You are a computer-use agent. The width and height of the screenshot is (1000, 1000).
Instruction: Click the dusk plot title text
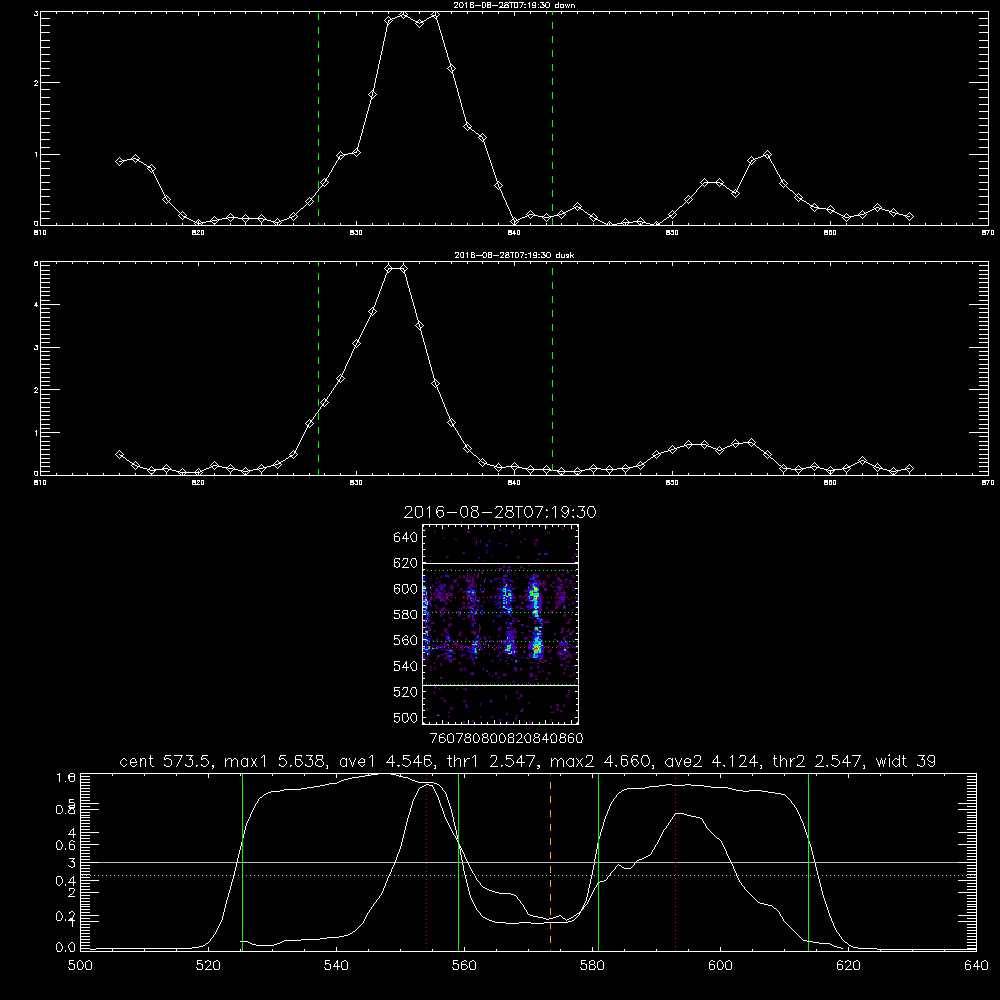tap(514, 255)
